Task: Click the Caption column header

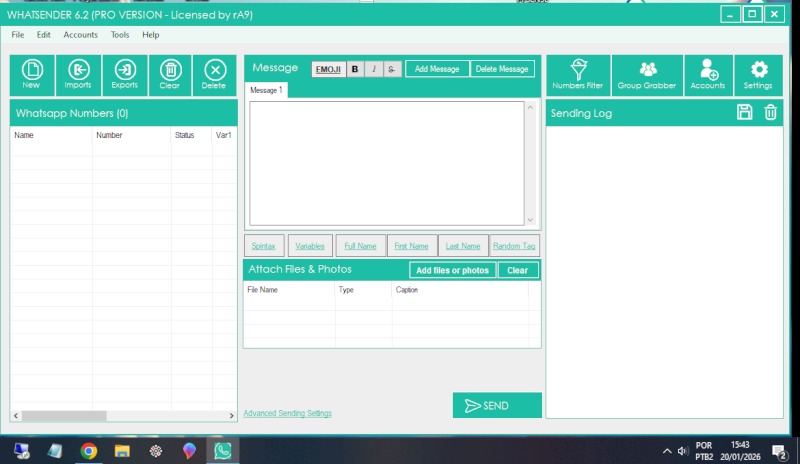Action: pos(460,290)
